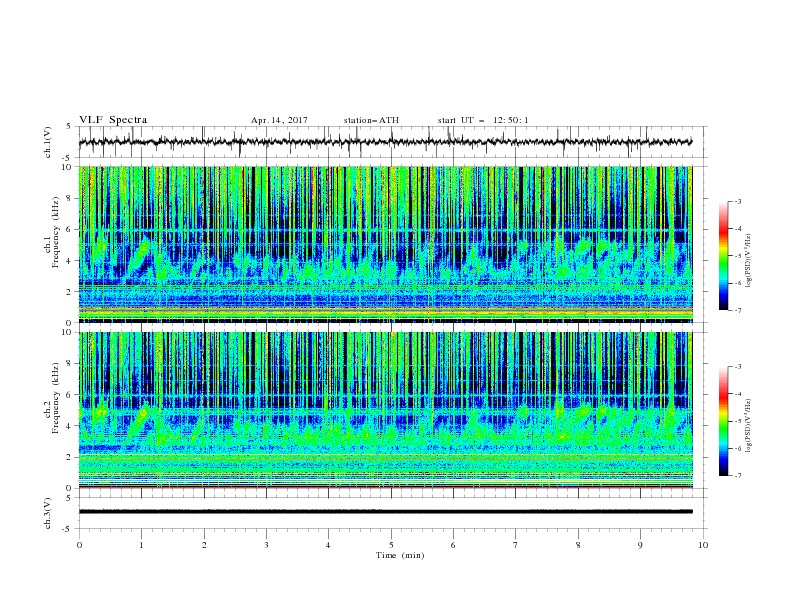Click the "Time (min)" axis title
Image resolution: width=792 pixels, height=612 pixels.
[x=400, y=555]
